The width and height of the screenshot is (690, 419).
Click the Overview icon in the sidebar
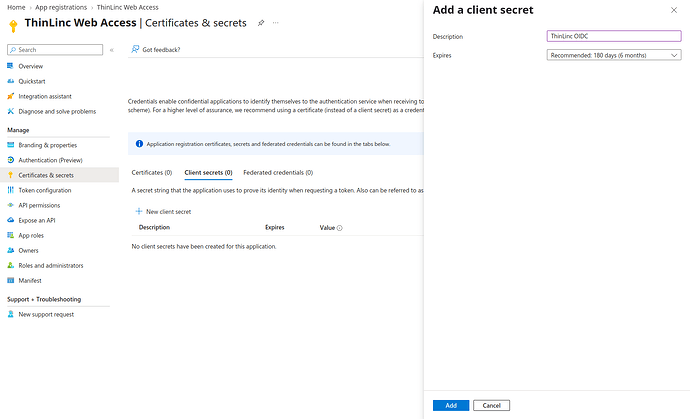coord(11,66)
